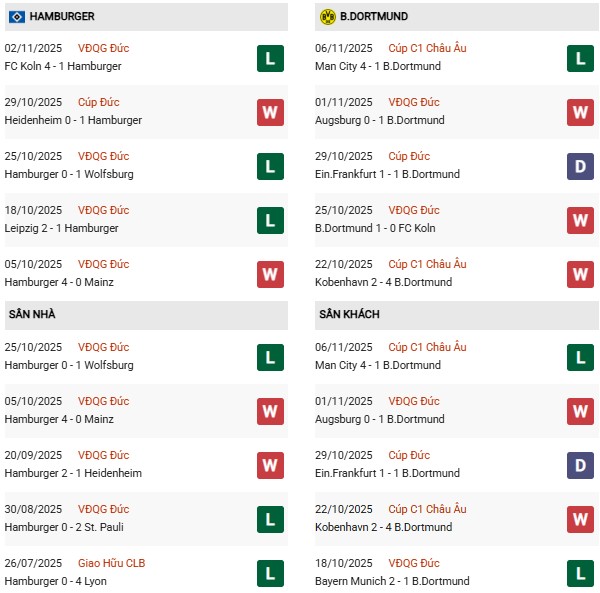Viewport: 600px width, 593px height.
Task: Select the HAMBURGER team header
Action: click(x=62, y=17)
